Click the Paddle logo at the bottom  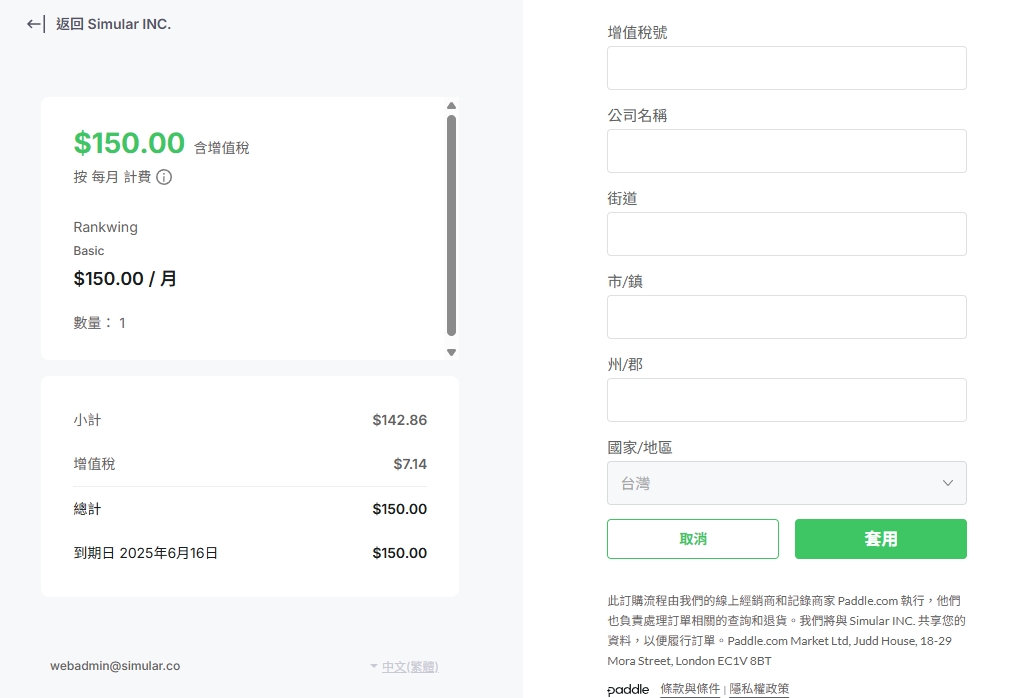coord(628,690)
